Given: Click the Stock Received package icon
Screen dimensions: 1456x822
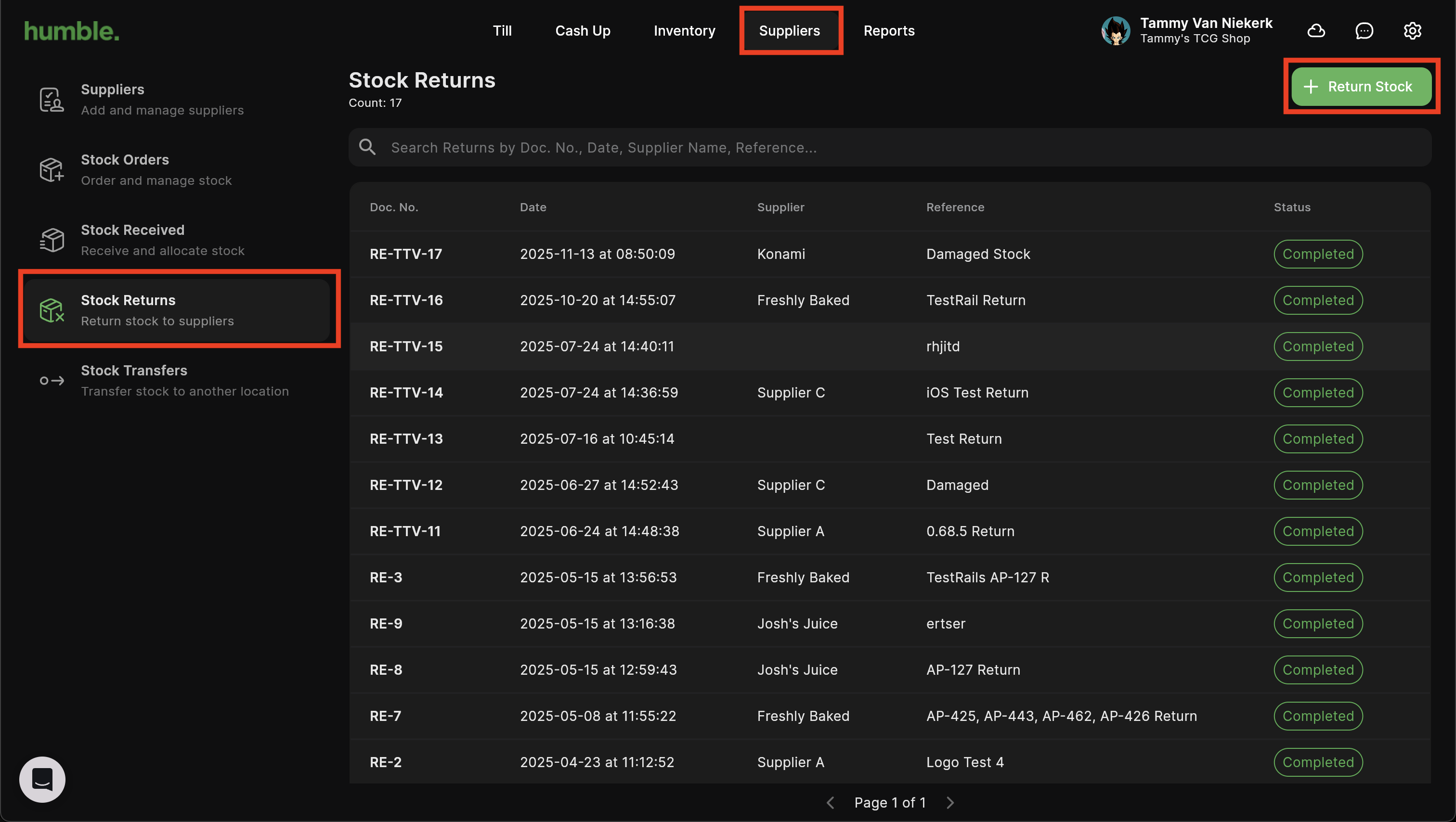Looking at the screenshot, I should click(x=52, y=240).
